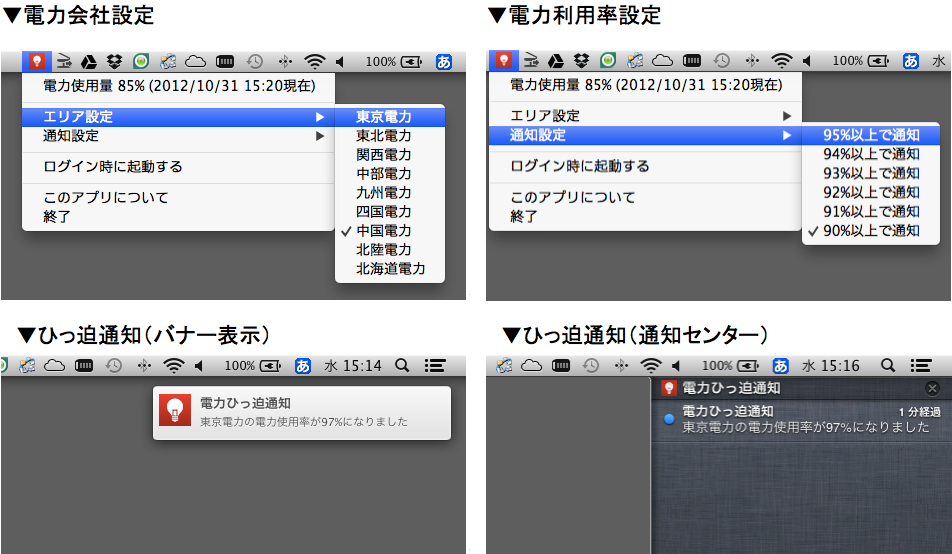Click red bulb icon in the banner notification
This screenshot has width=952, height=554.
click(175, 411)
